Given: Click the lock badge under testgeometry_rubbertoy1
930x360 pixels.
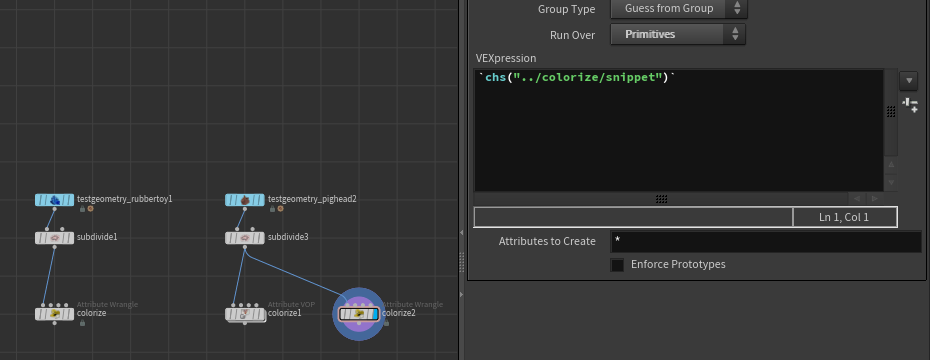Looking at the screenshot, I should pyautogui.click(x=82, y=209).
